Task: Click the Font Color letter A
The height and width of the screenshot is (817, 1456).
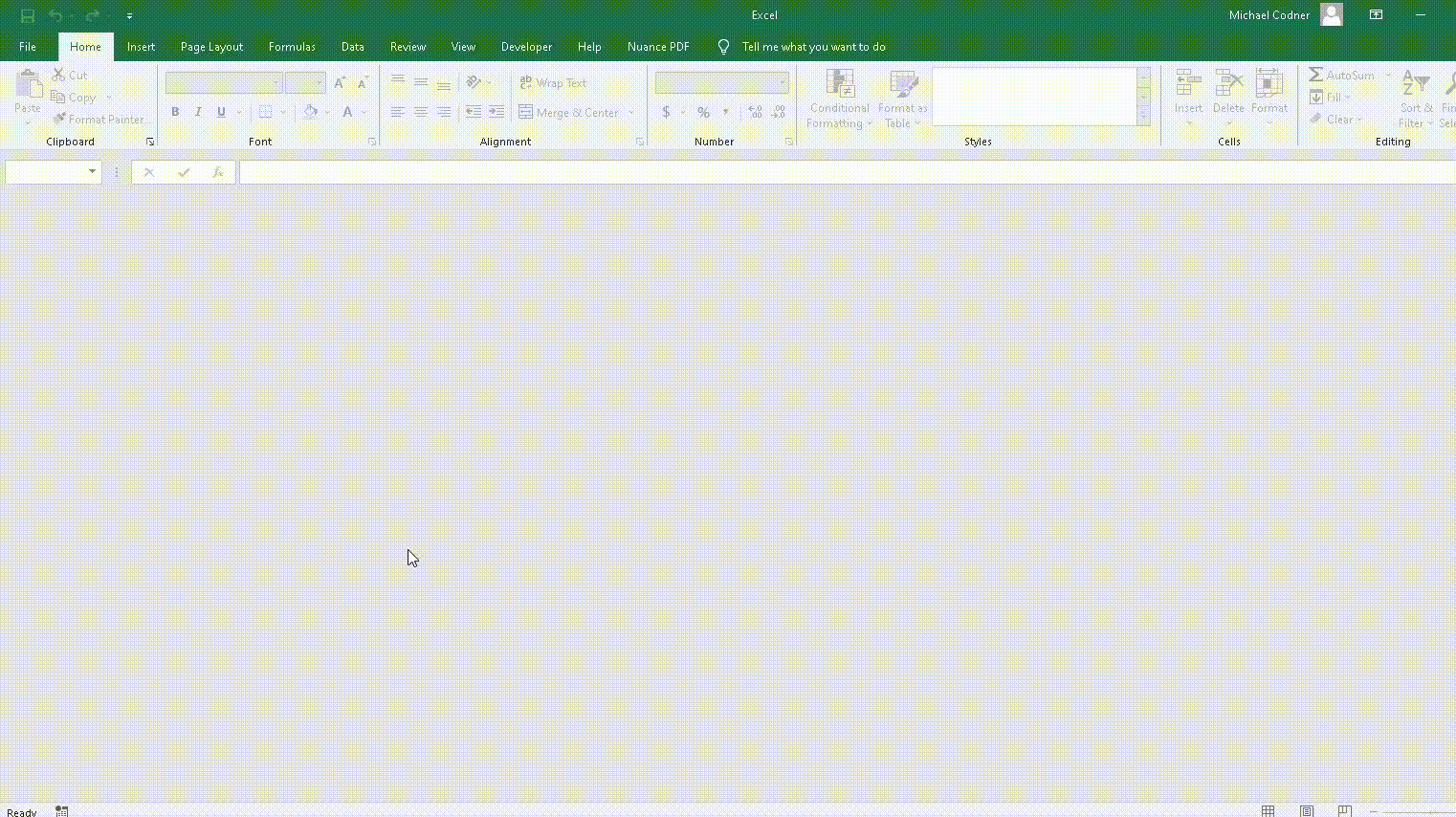Action: click(347, 112)
